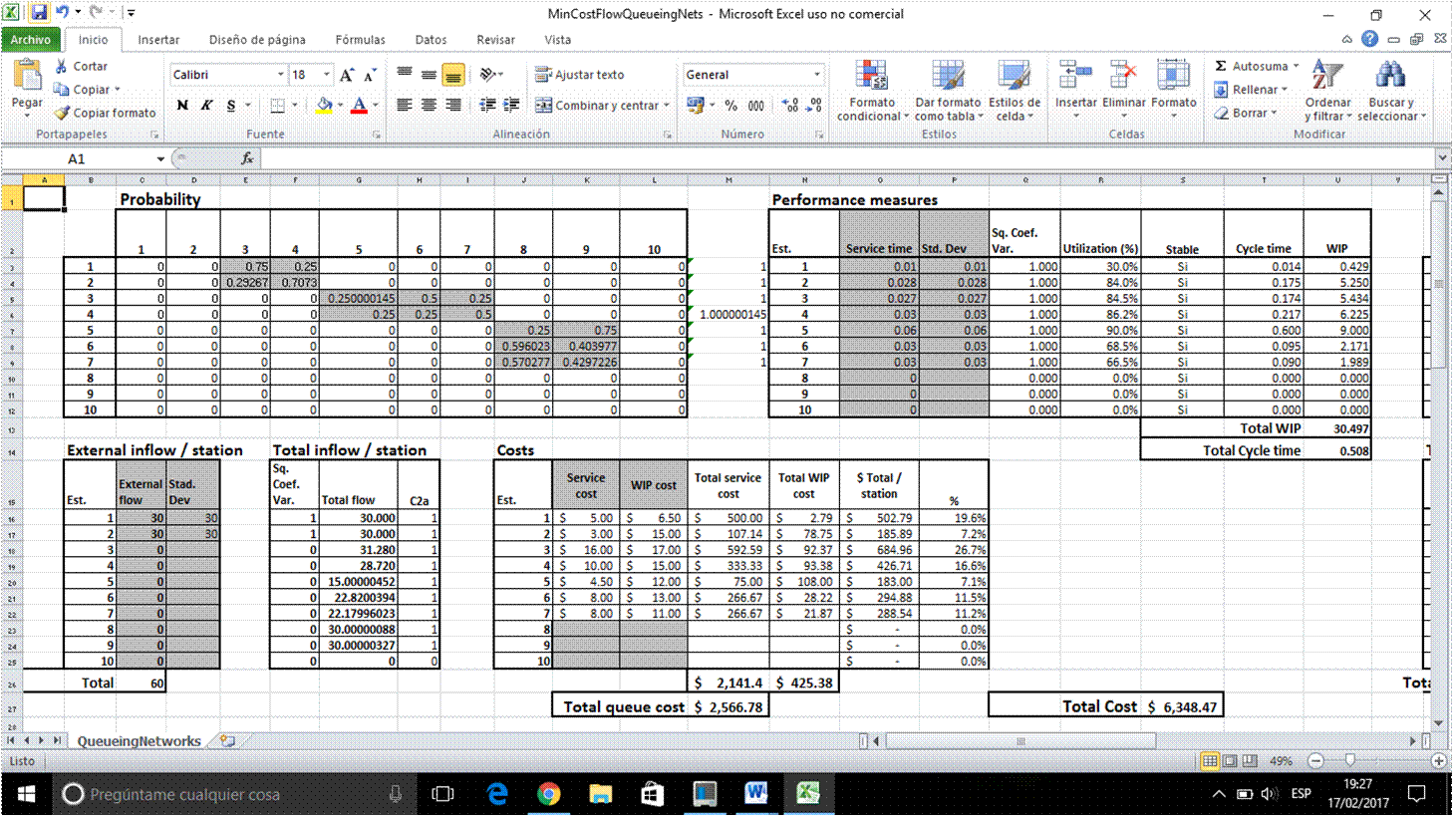Open the General number format dropdown
Screen dimensions: 1456x820
tap(817, 75)
